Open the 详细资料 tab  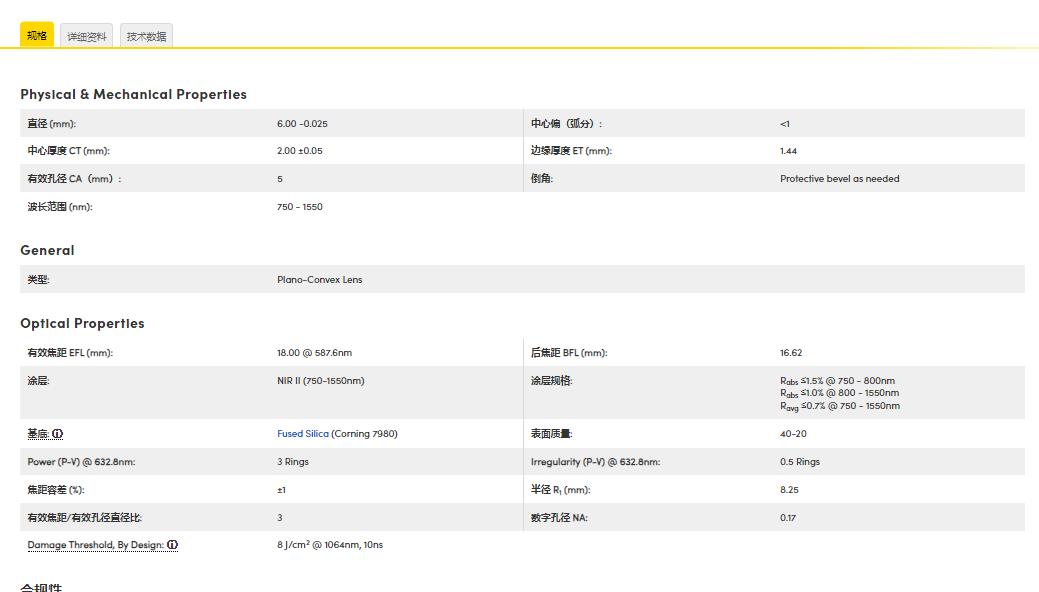87,37
